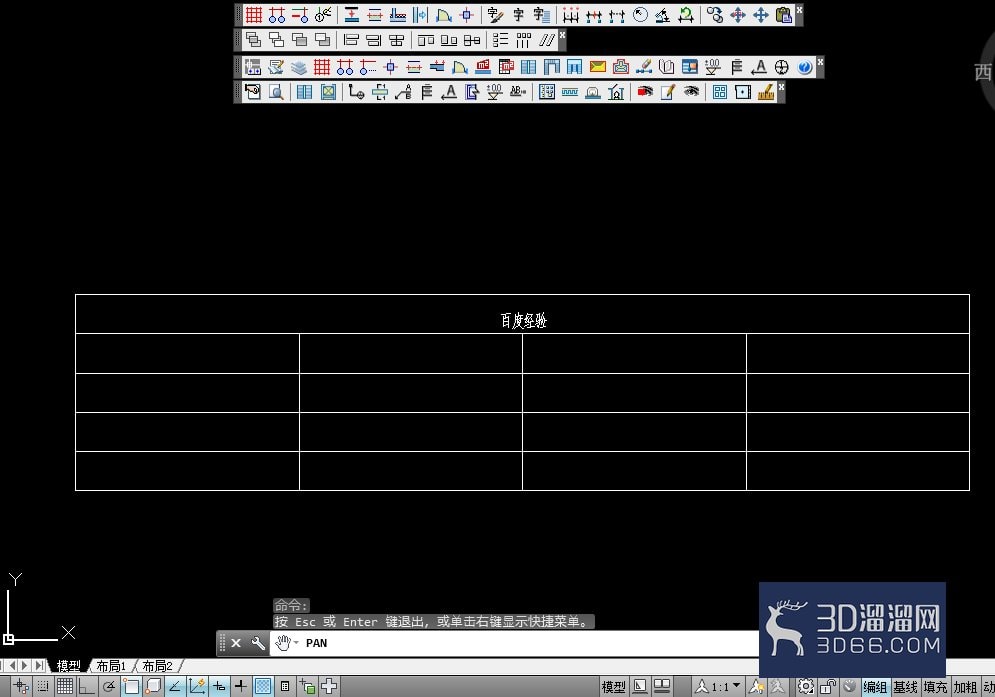995x697 pixels.
Task: Click the paste clipboard icon in top toolbar
Action: 784,15
